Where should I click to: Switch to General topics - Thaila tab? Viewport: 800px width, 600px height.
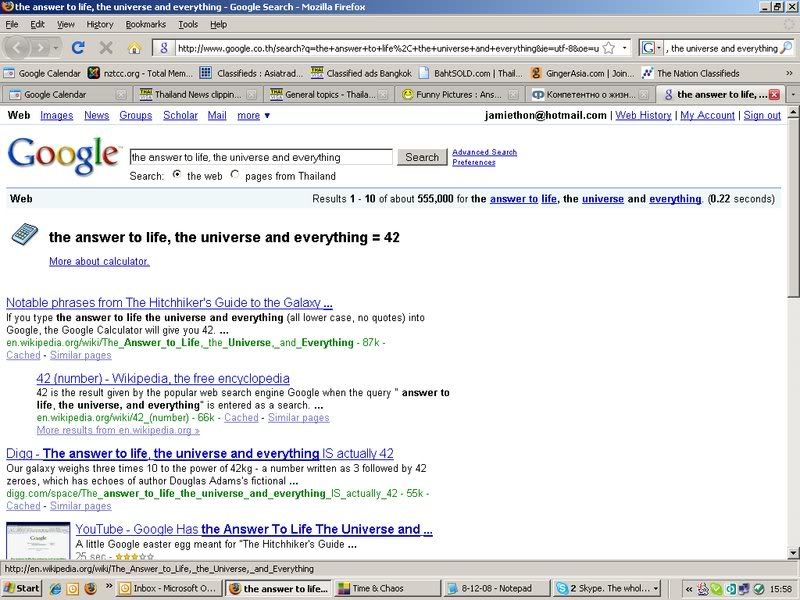point(329,94)
